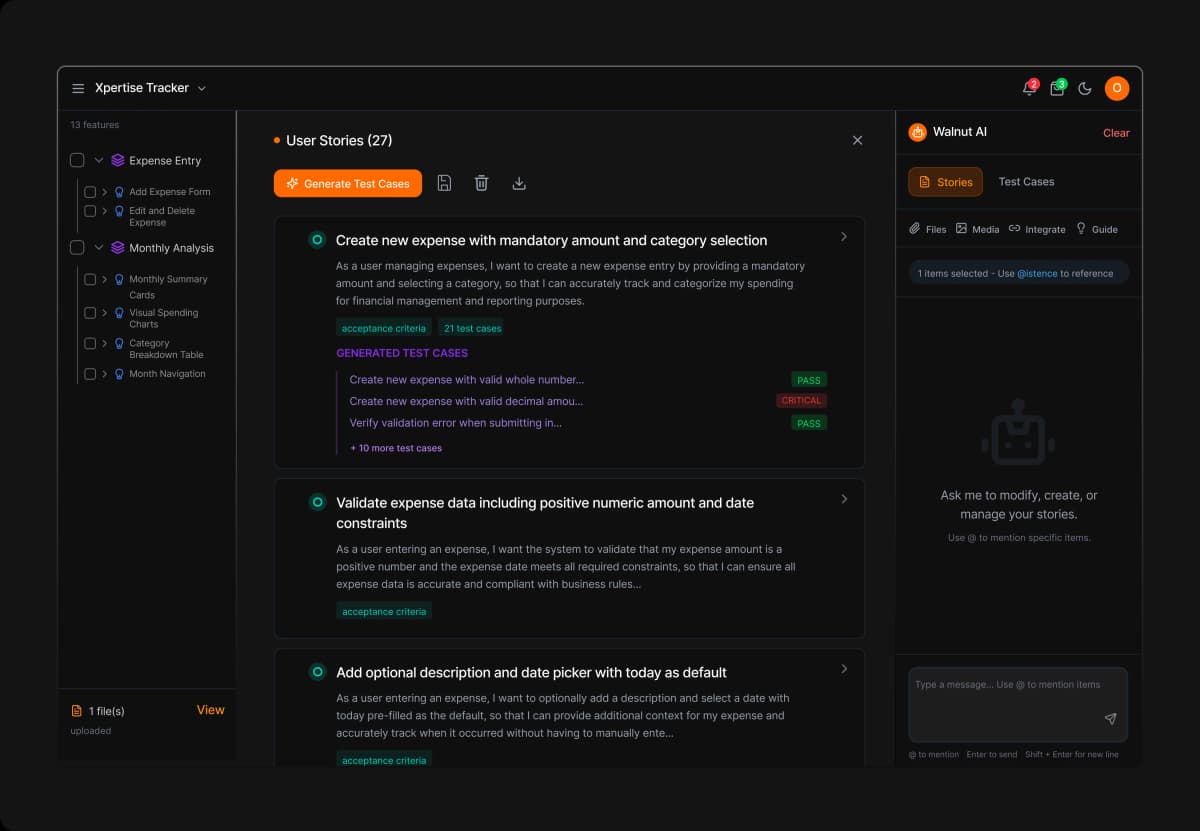Delete stories using the trash icon
The height and width of the screenshot is (831, 1200).
point(481,183)
